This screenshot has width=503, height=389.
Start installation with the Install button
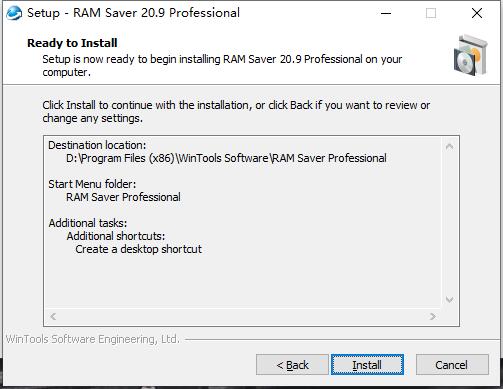pyautogui.click(x=367, y=365)
